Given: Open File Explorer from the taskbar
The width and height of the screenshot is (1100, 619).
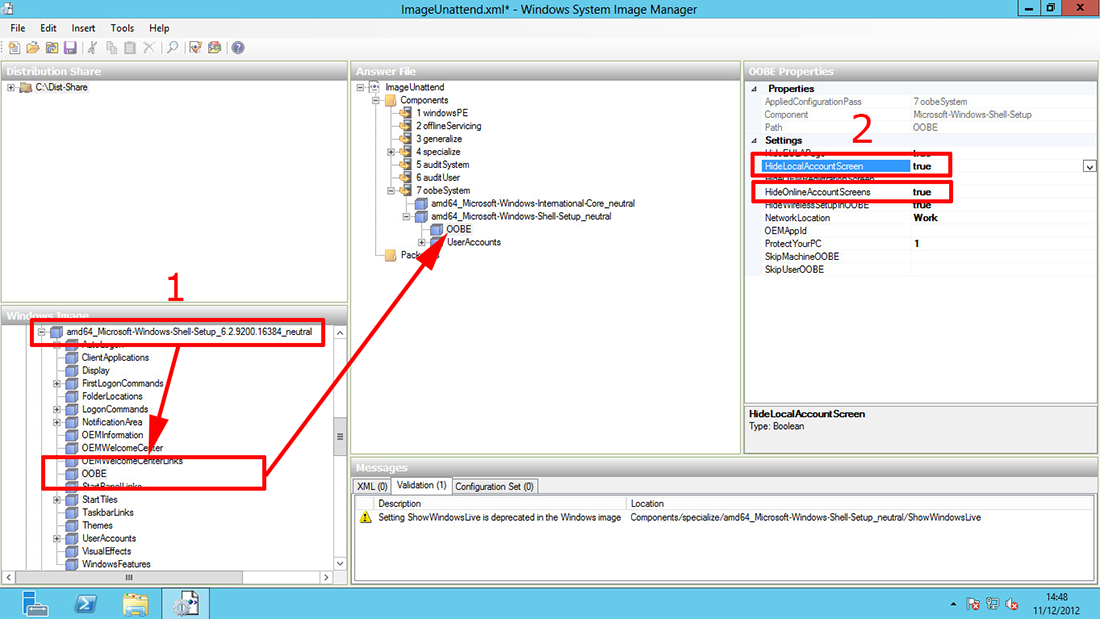Looking at the screenshot, I should click(135, 604).
